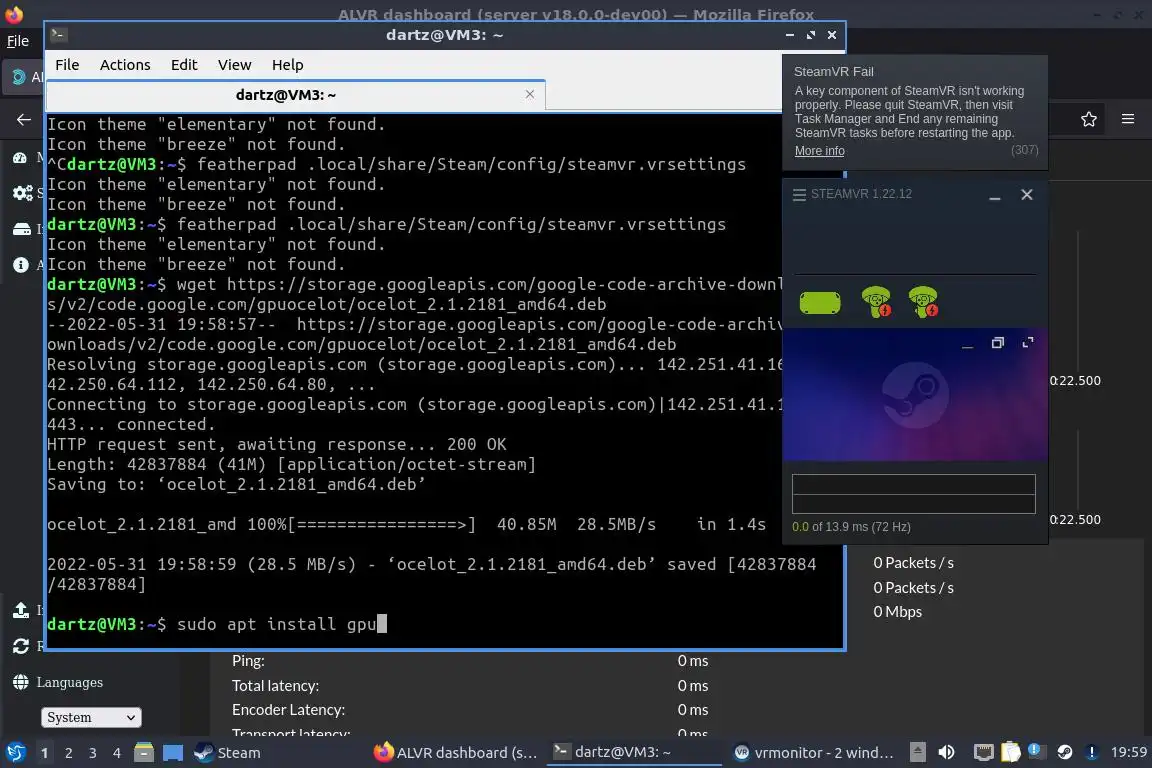This screenshot has height=768, width=1152.
Task: Pop out the SteamVR mirror view
Action: 998,342
